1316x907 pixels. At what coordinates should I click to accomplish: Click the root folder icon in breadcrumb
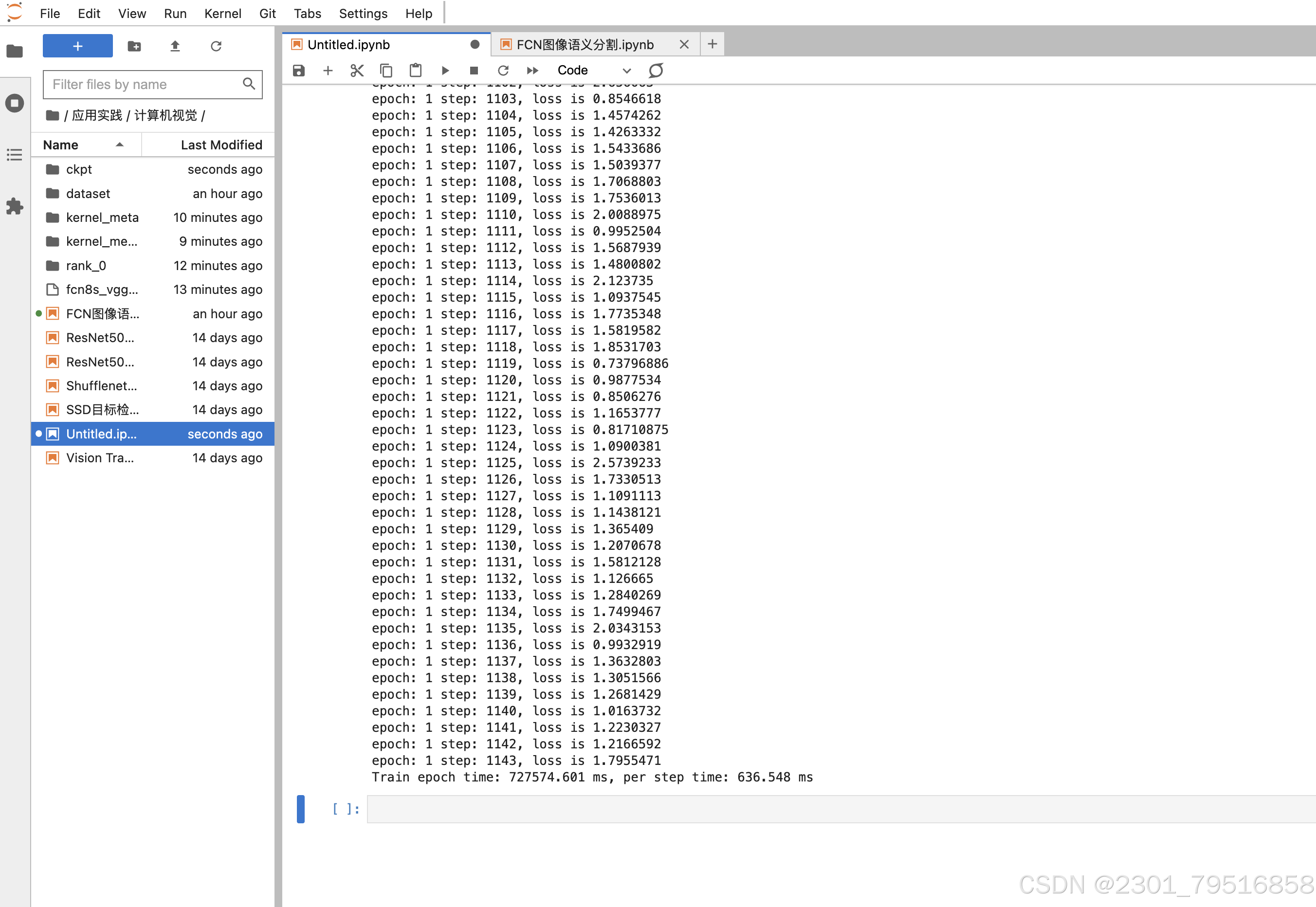pos(52,115)
